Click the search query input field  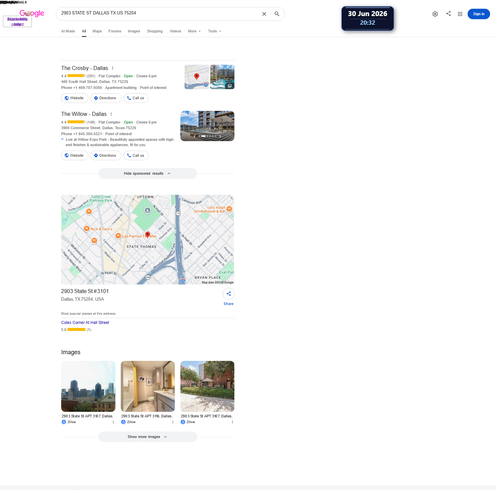[x=158, y=13]
